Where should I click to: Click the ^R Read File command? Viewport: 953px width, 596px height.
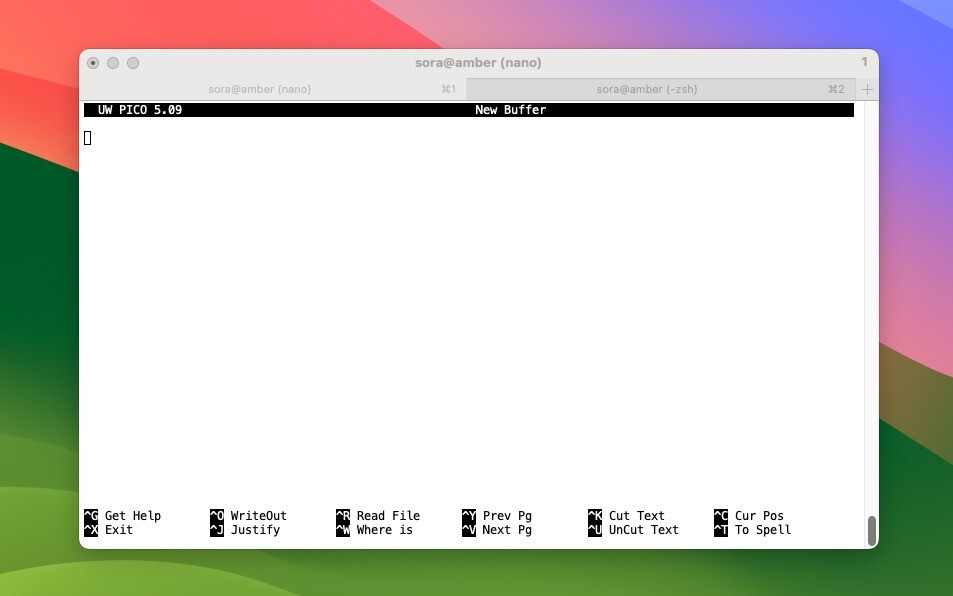pyautogui.click(x=378, y=515)
